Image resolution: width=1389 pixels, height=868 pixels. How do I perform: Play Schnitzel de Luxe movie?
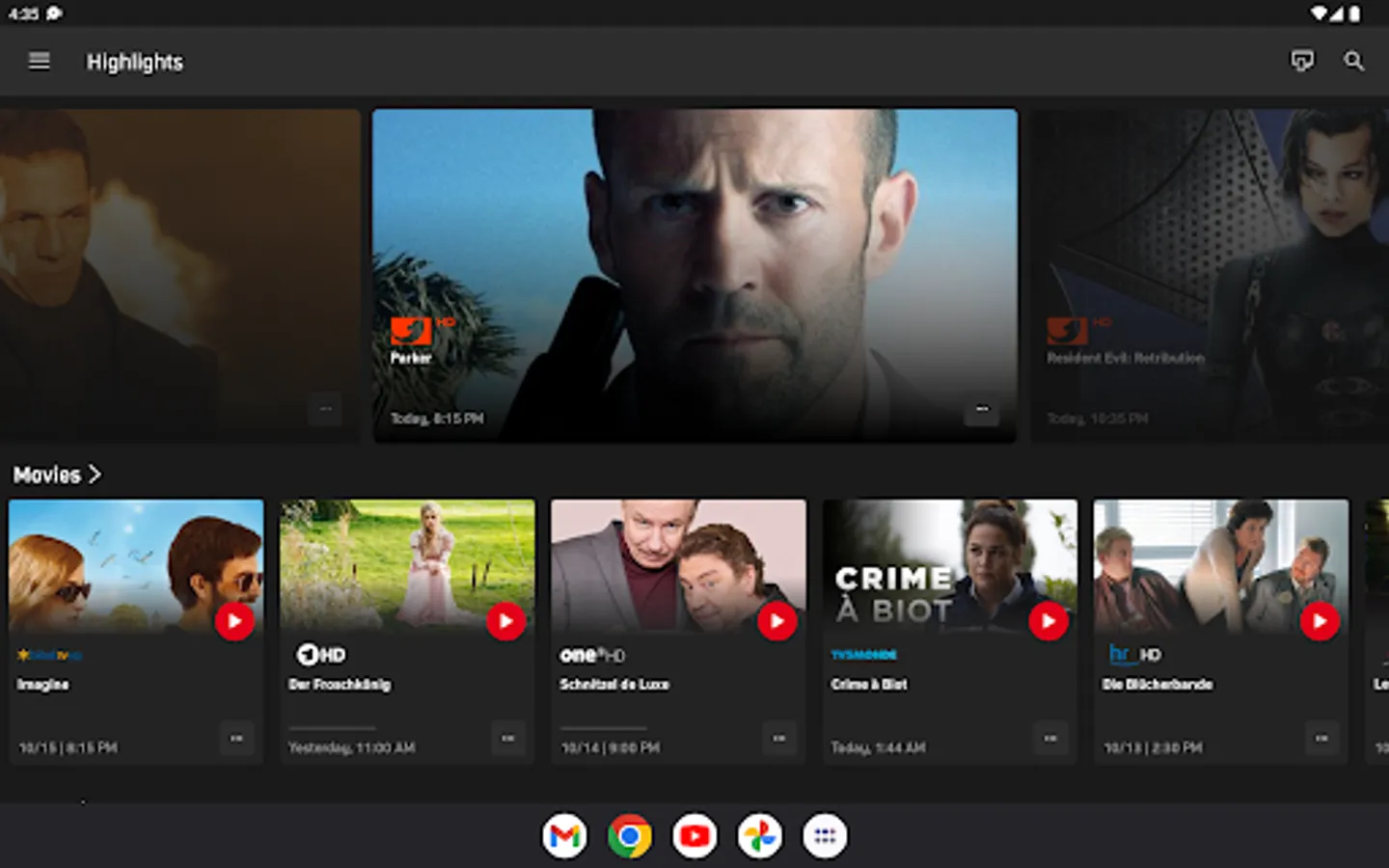pos(777,621)
